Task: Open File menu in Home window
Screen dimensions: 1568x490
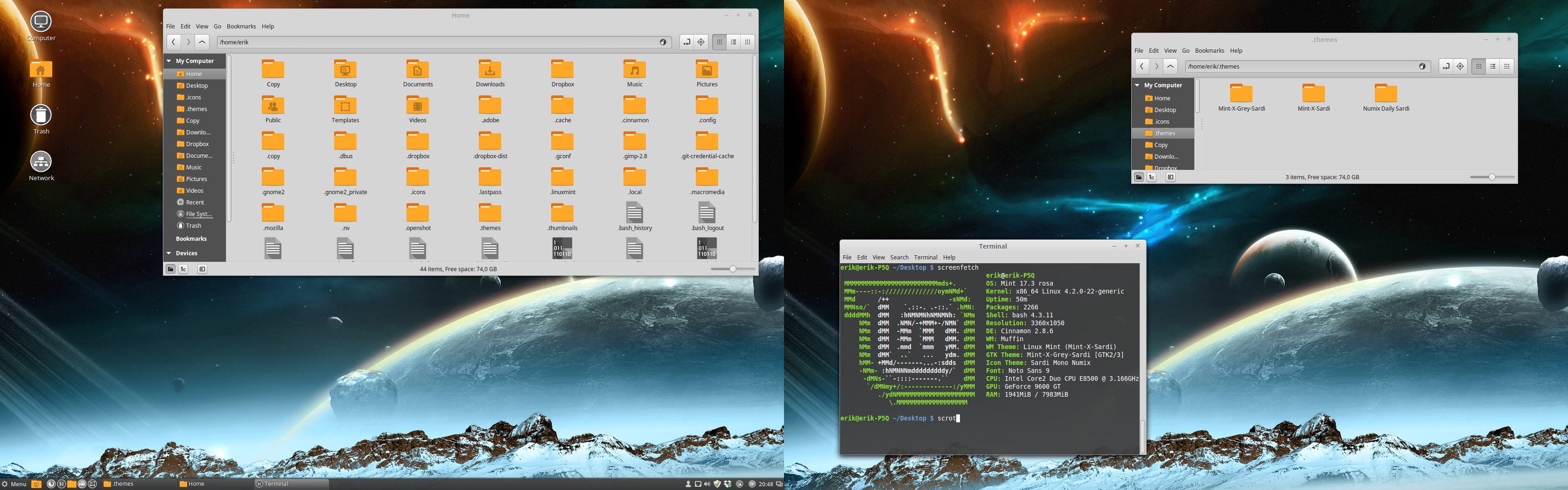Action: coord(170,26)
